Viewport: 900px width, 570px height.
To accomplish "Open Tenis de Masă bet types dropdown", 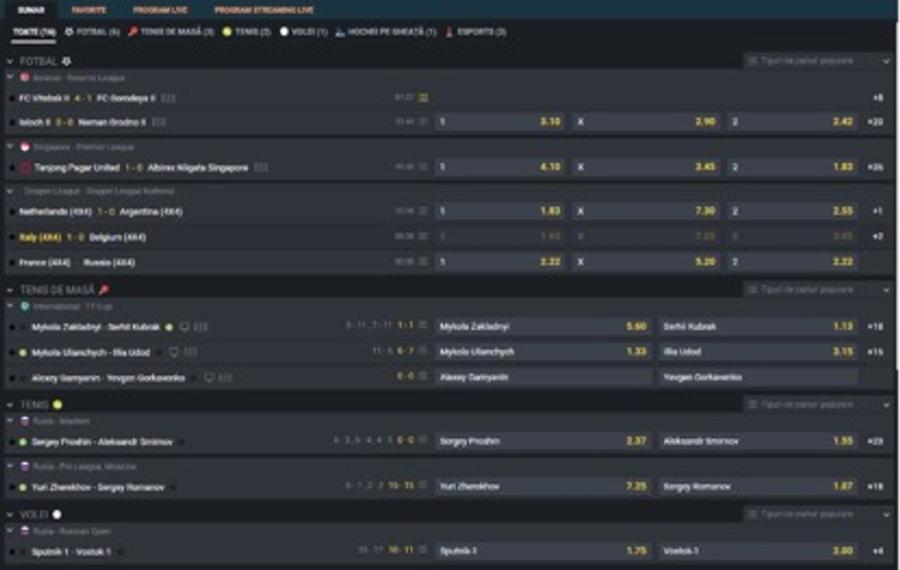I will tap(818, 290).
